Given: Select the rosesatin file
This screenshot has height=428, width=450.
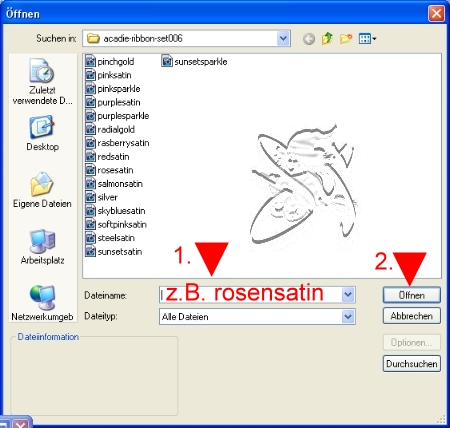Looking at the screenshot, I should [110, 170].
